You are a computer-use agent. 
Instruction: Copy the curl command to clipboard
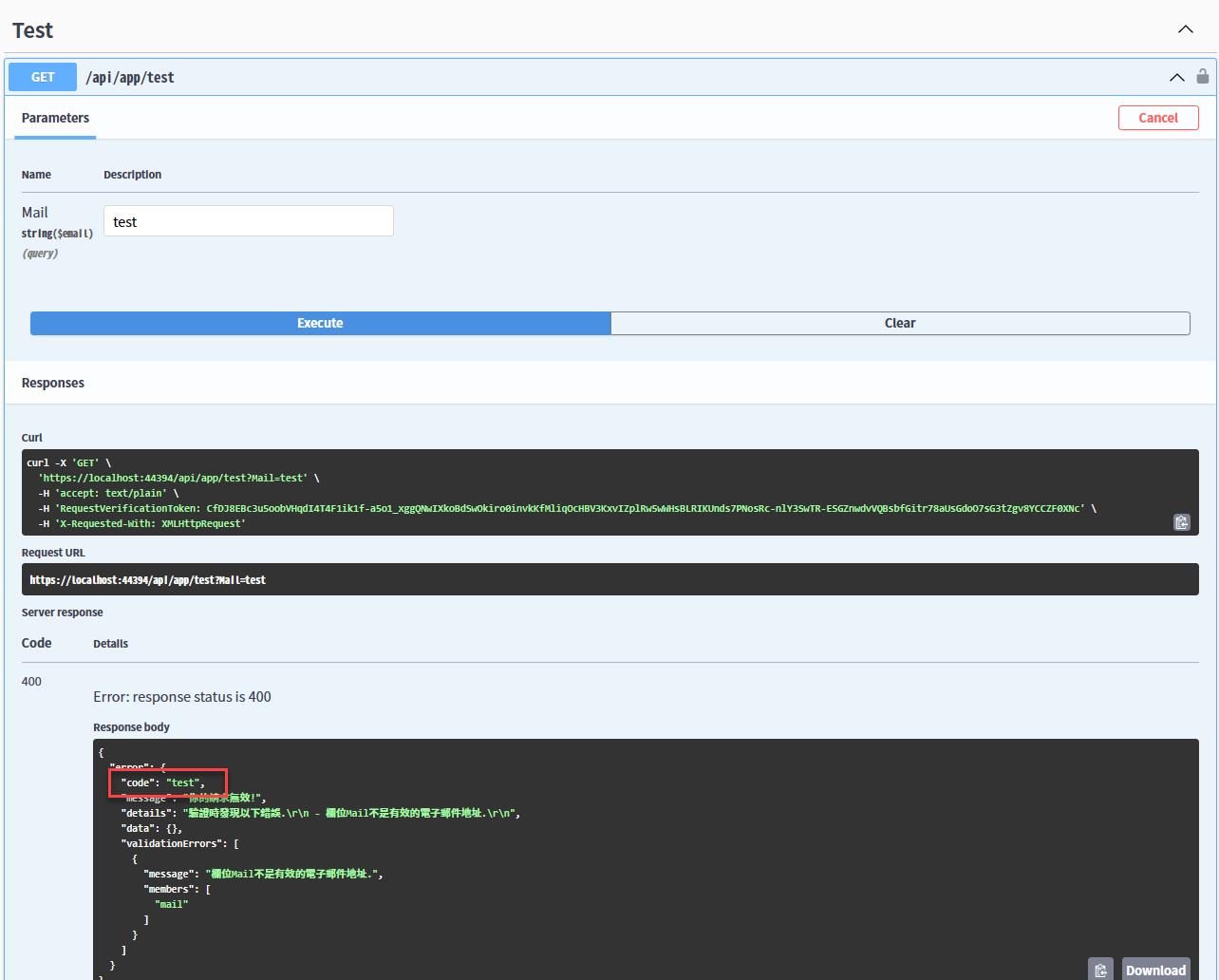[x=1181, y=522]
